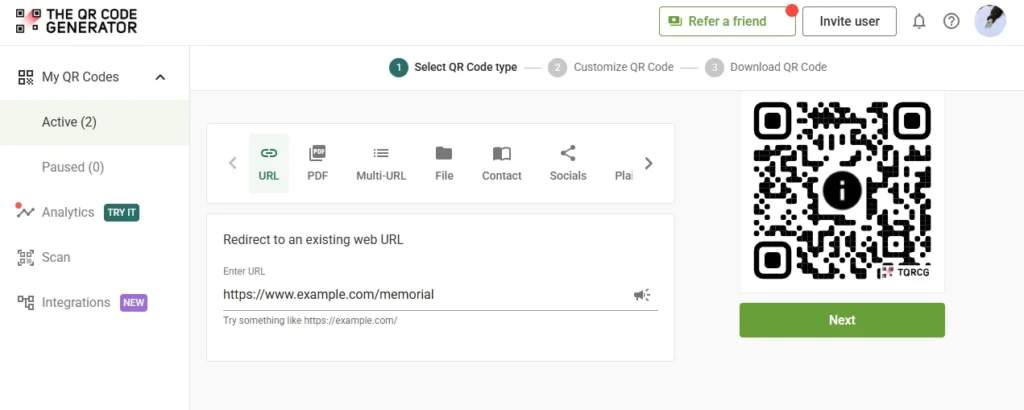Click the green Next button

pos(842,320)
